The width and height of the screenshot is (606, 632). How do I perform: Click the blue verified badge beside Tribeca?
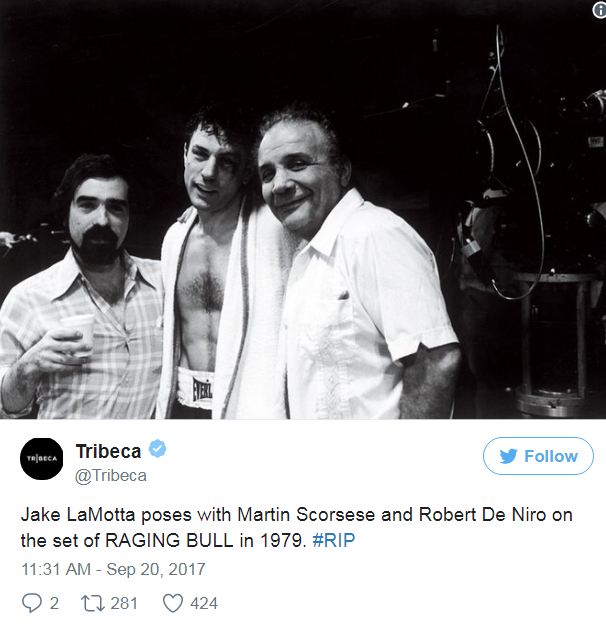click(x=158, y=449)
